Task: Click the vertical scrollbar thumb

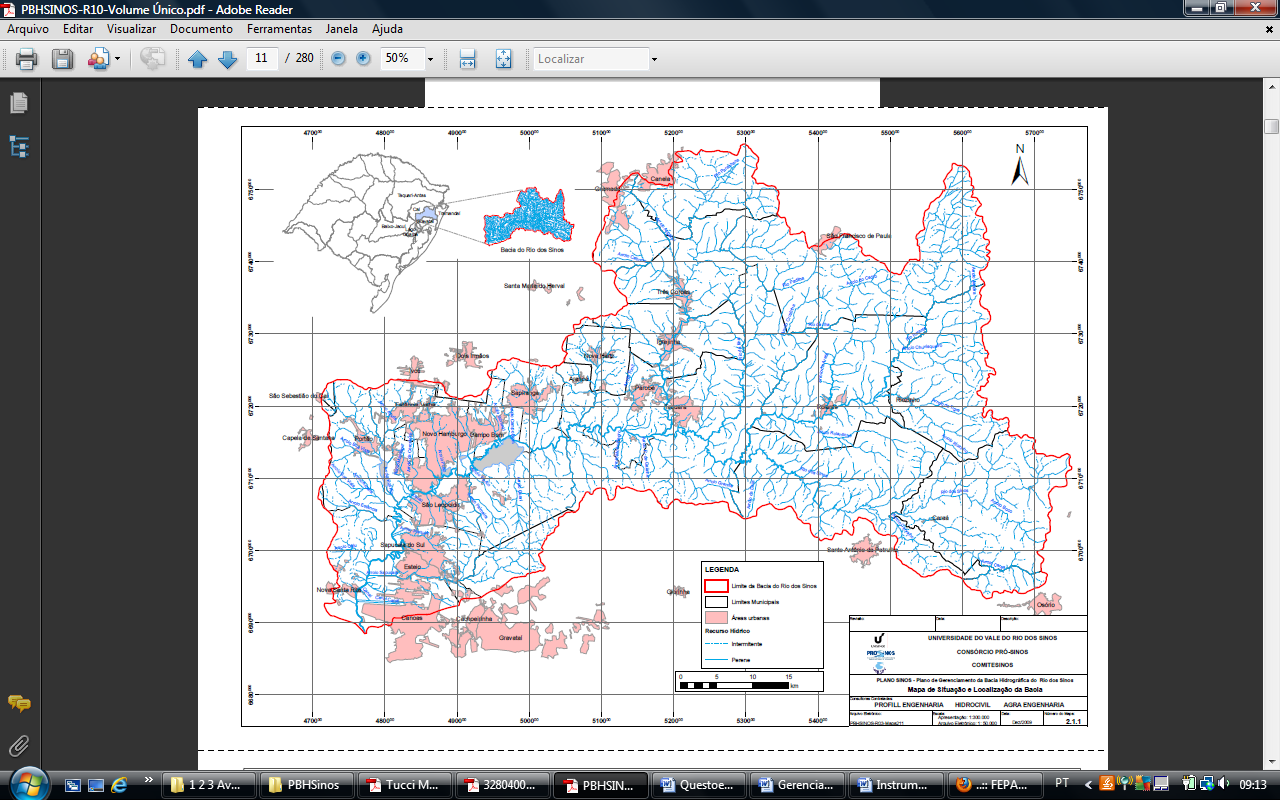Action: pos(1271,126)
